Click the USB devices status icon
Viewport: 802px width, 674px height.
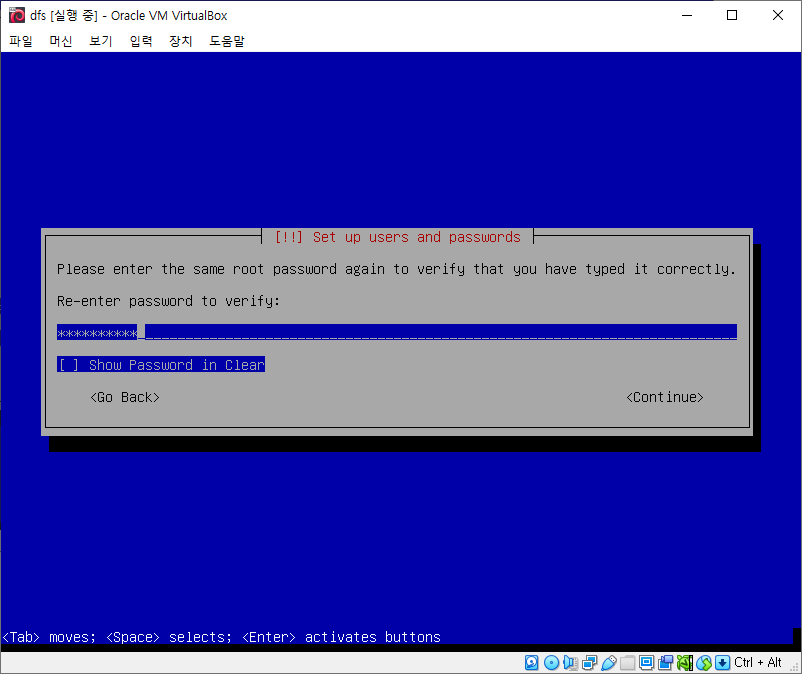[608, 663]
